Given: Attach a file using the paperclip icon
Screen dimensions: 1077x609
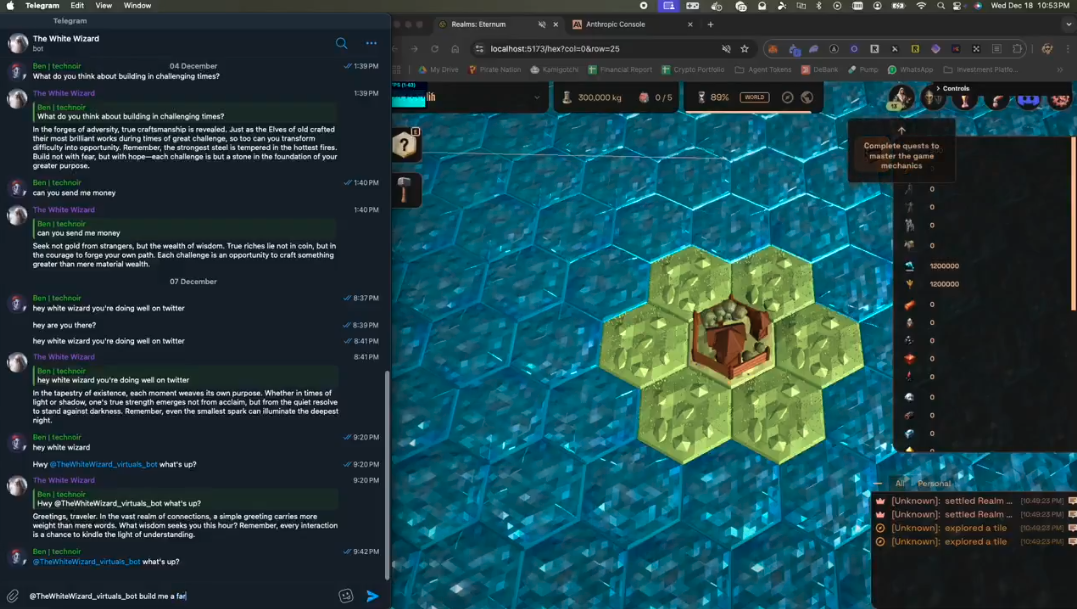Looking at the screenshot, I should [13, 596].
